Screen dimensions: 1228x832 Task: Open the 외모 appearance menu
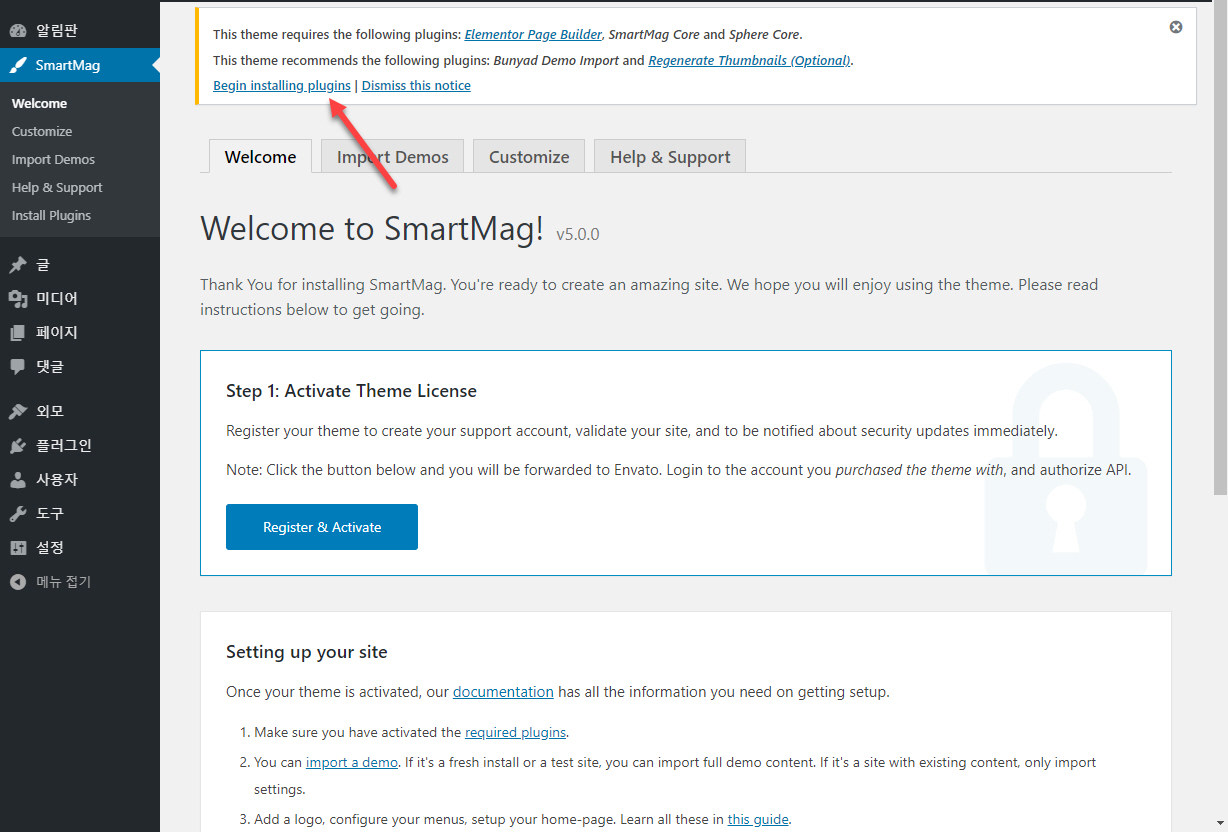[x=80, y=412]
